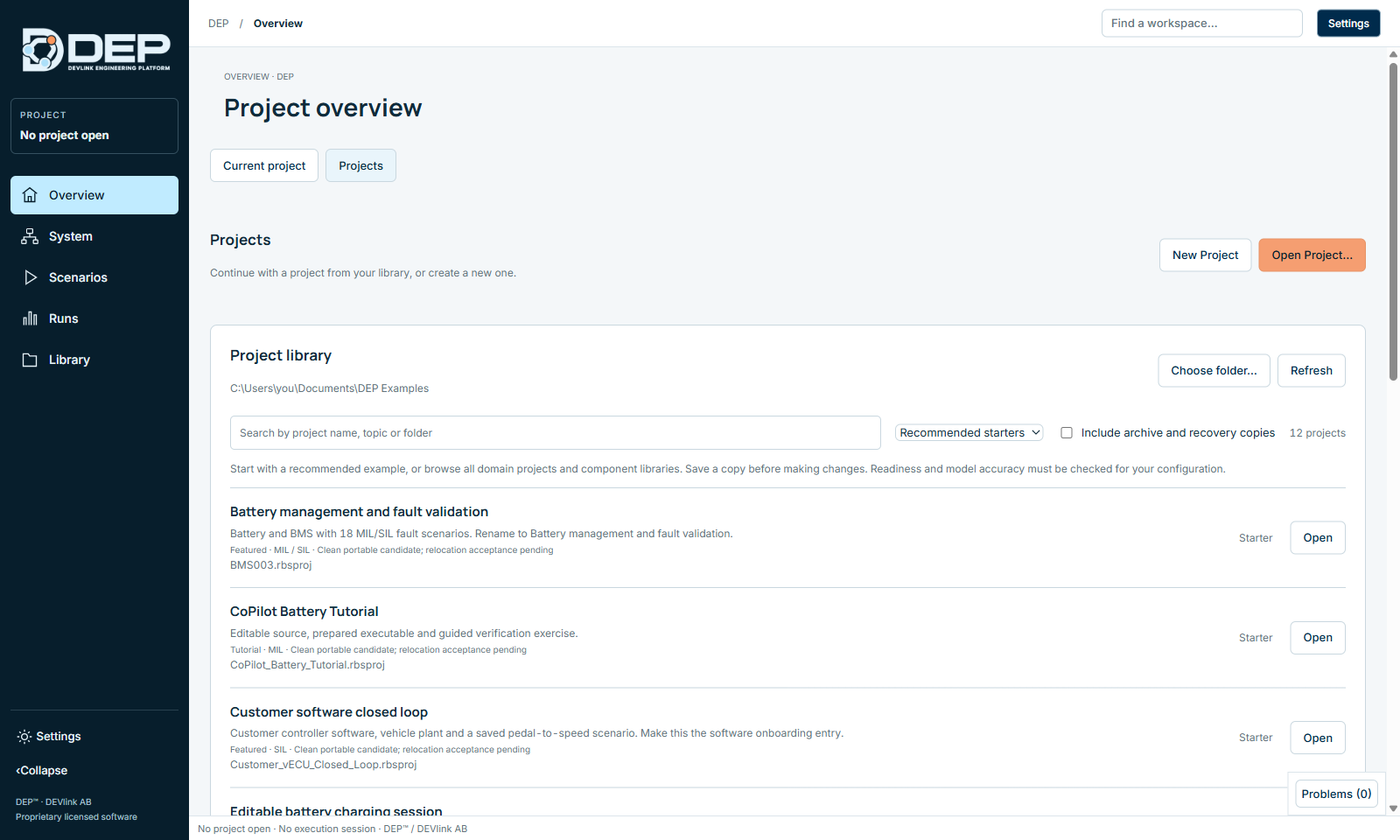The width and height of the screenshot is (1400, 840).
Task: Click the top-right Settings button
Action: [x=1348, y=24]
